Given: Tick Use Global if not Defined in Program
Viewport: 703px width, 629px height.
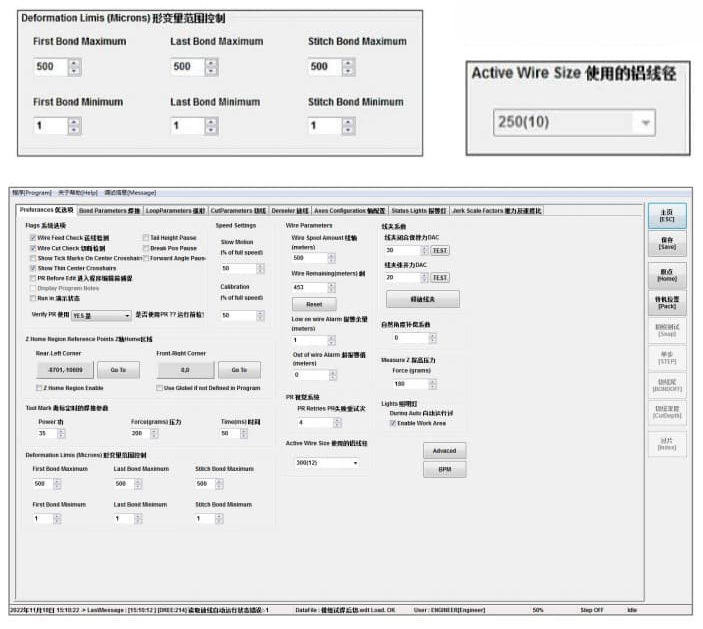Looking at the screenshot, I should point(159,388).
